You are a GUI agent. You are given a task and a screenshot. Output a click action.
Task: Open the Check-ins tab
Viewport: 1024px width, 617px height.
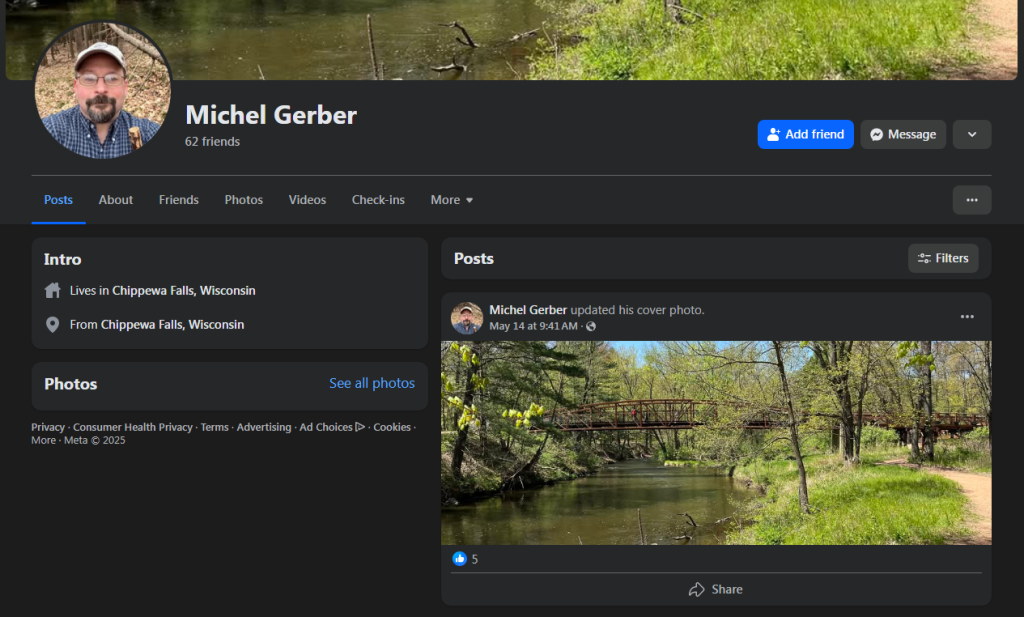tap(378, 200)
